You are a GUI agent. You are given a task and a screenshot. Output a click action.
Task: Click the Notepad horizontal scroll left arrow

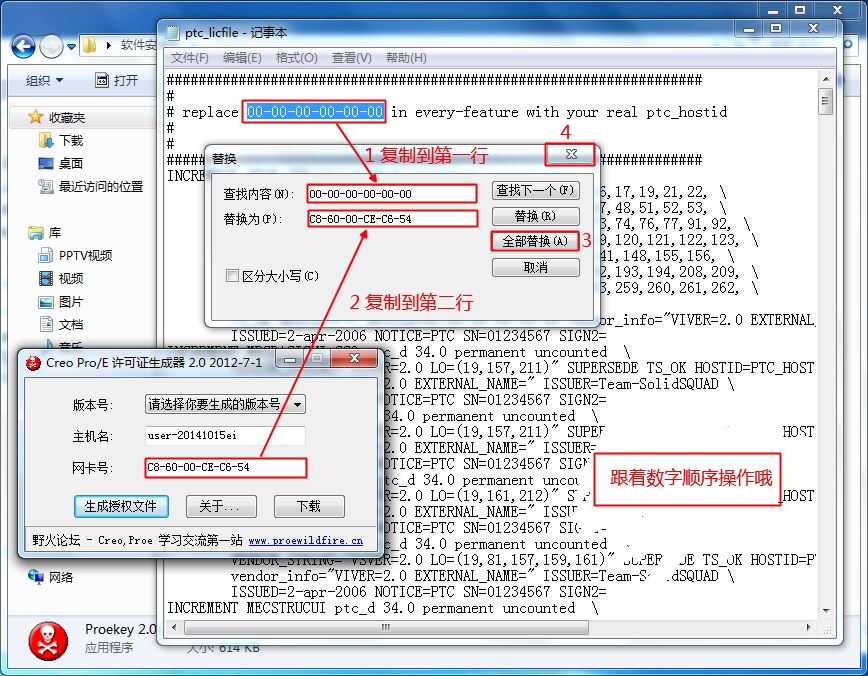coord(174,627)
